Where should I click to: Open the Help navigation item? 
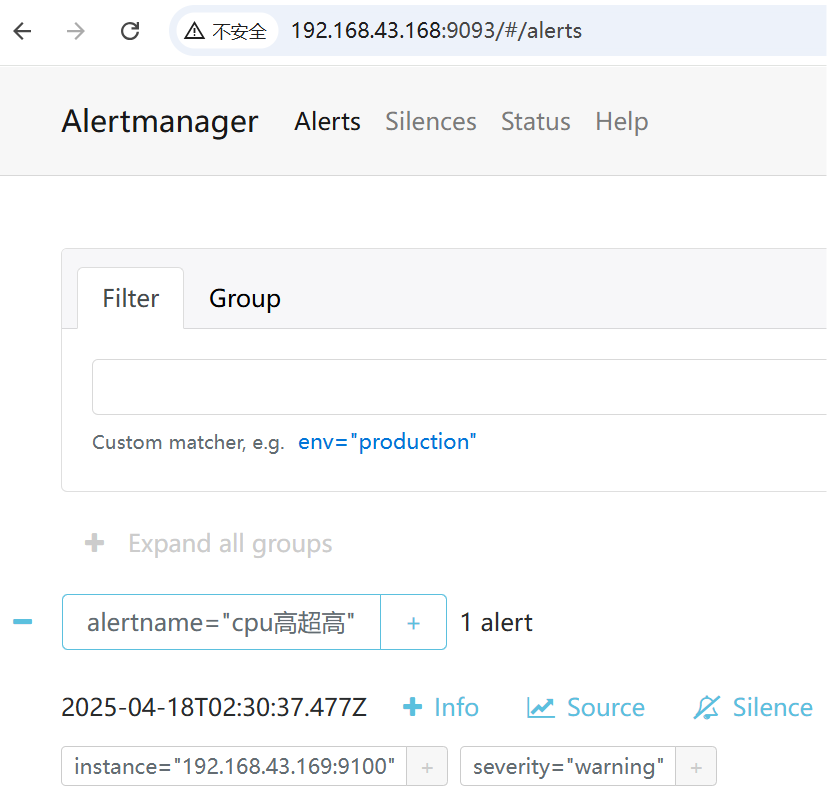point(621,121)
